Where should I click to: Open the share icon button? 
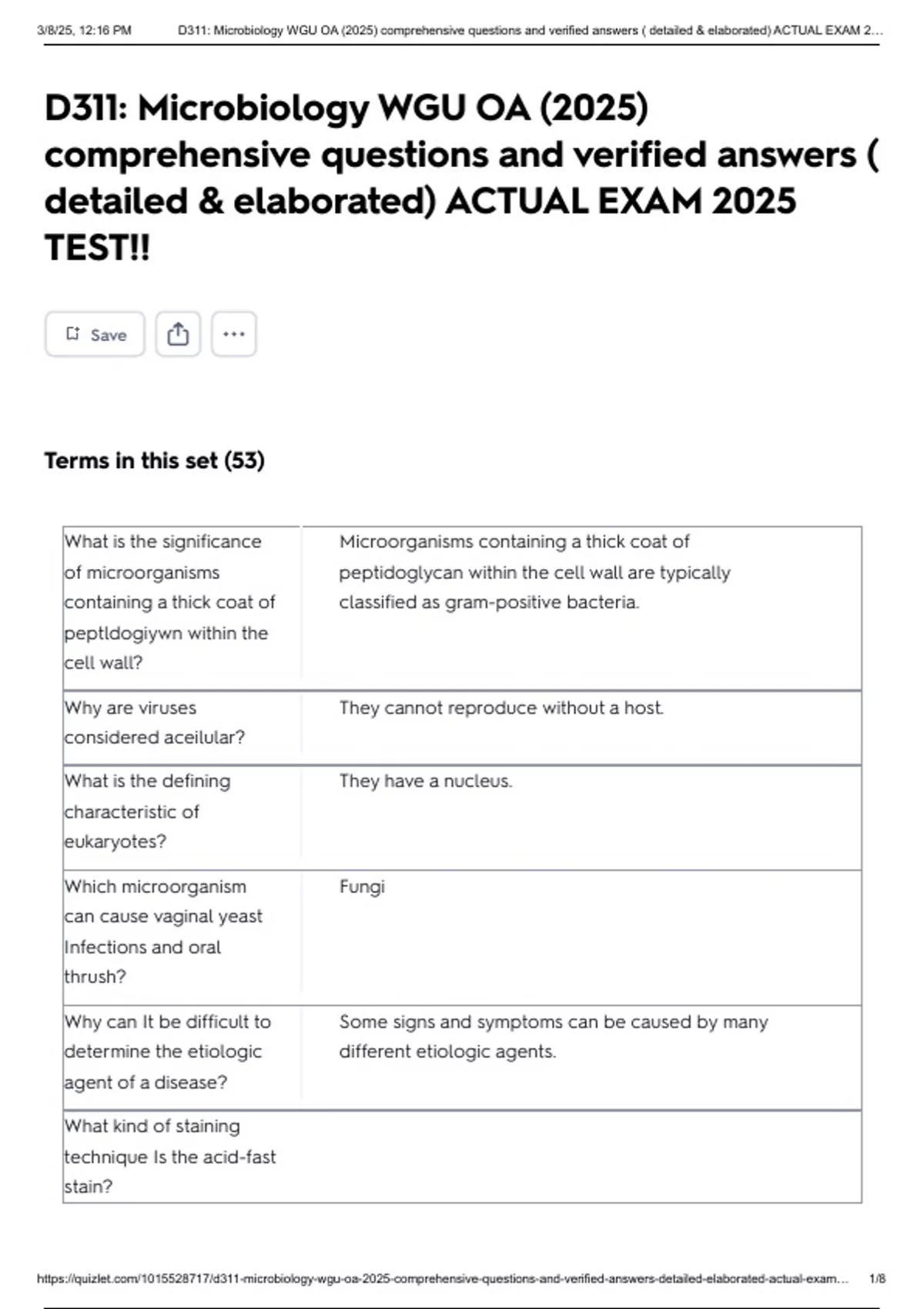click(178, 334)
